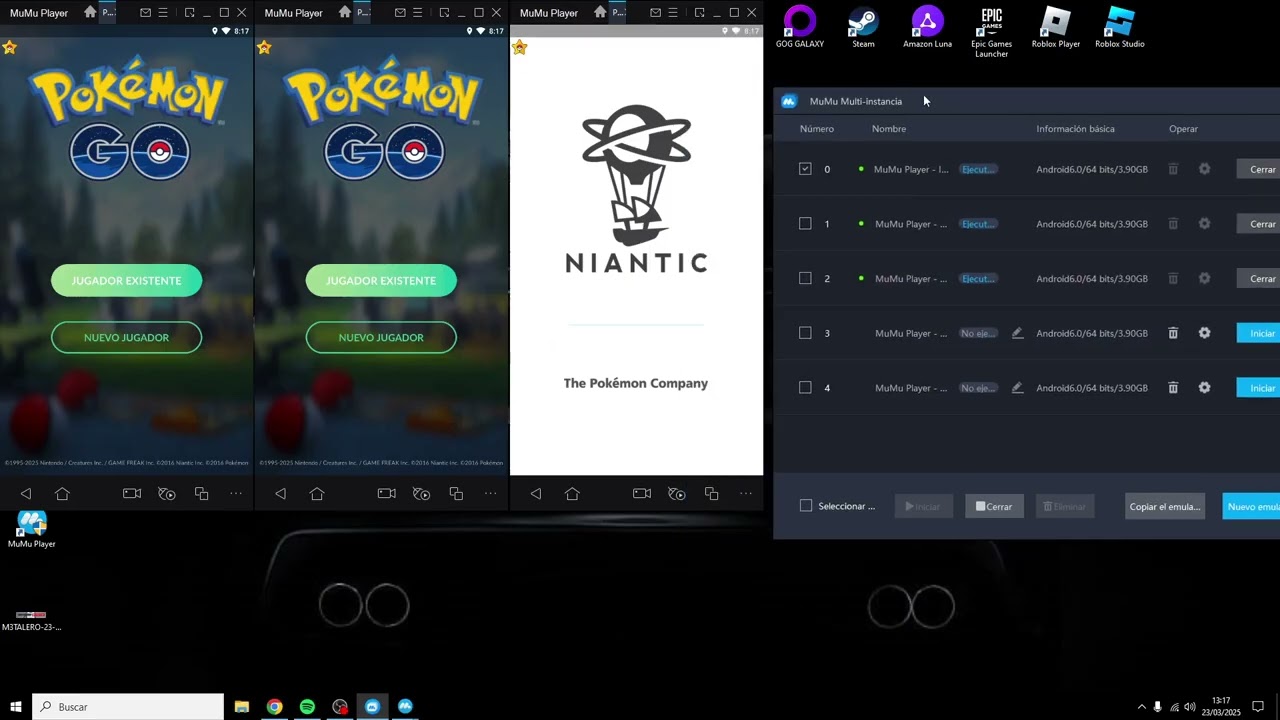Click Cerrar button for instance 2
Screen dimensions: 1280x720
[x=1259, y=279]
